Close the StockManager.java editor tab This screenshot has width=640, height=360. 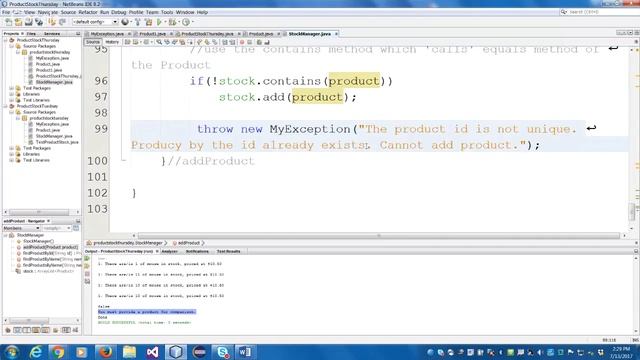point(336,34)
